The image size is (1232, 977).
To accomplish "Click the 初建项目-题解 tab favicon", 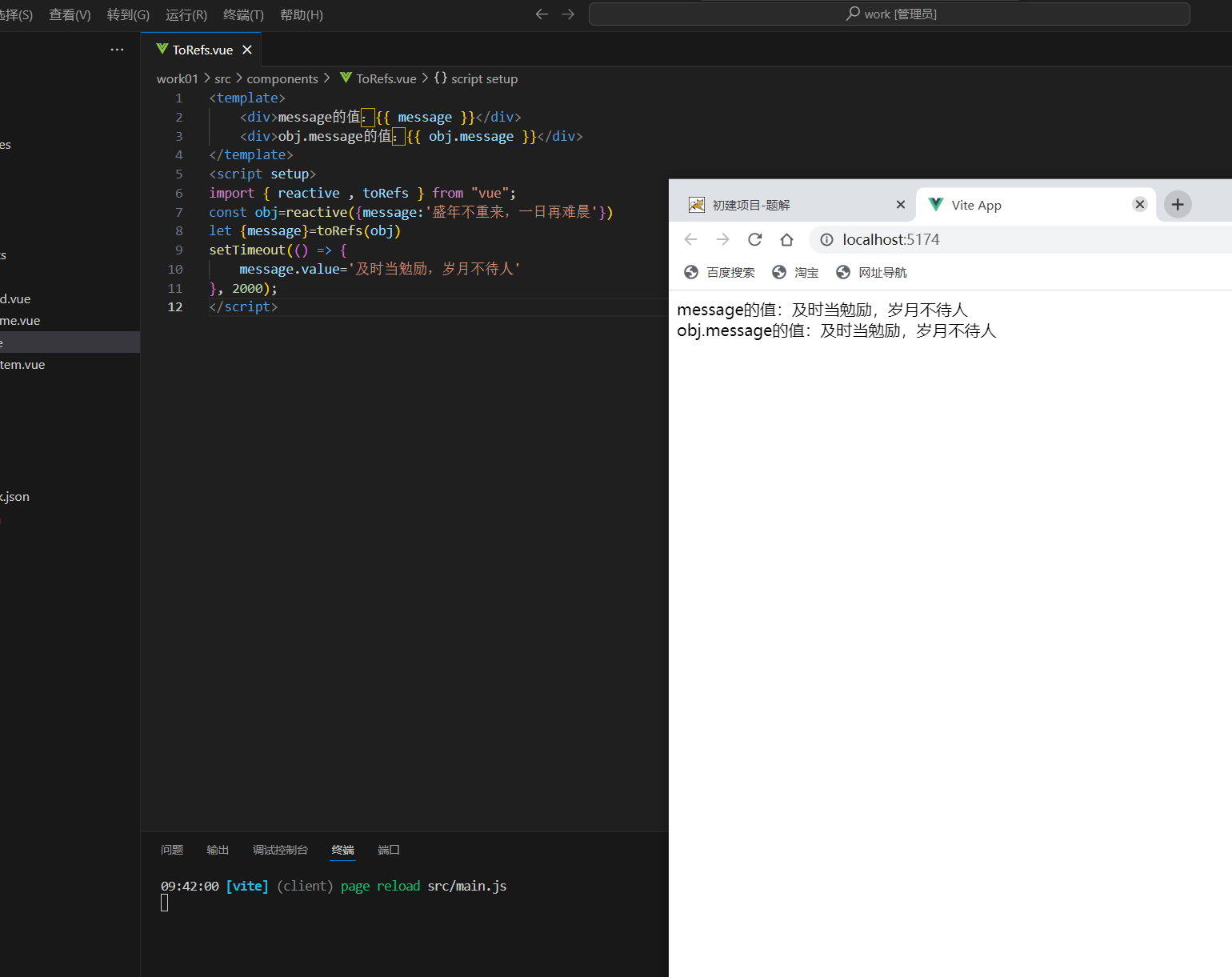I will click(697, 205).
